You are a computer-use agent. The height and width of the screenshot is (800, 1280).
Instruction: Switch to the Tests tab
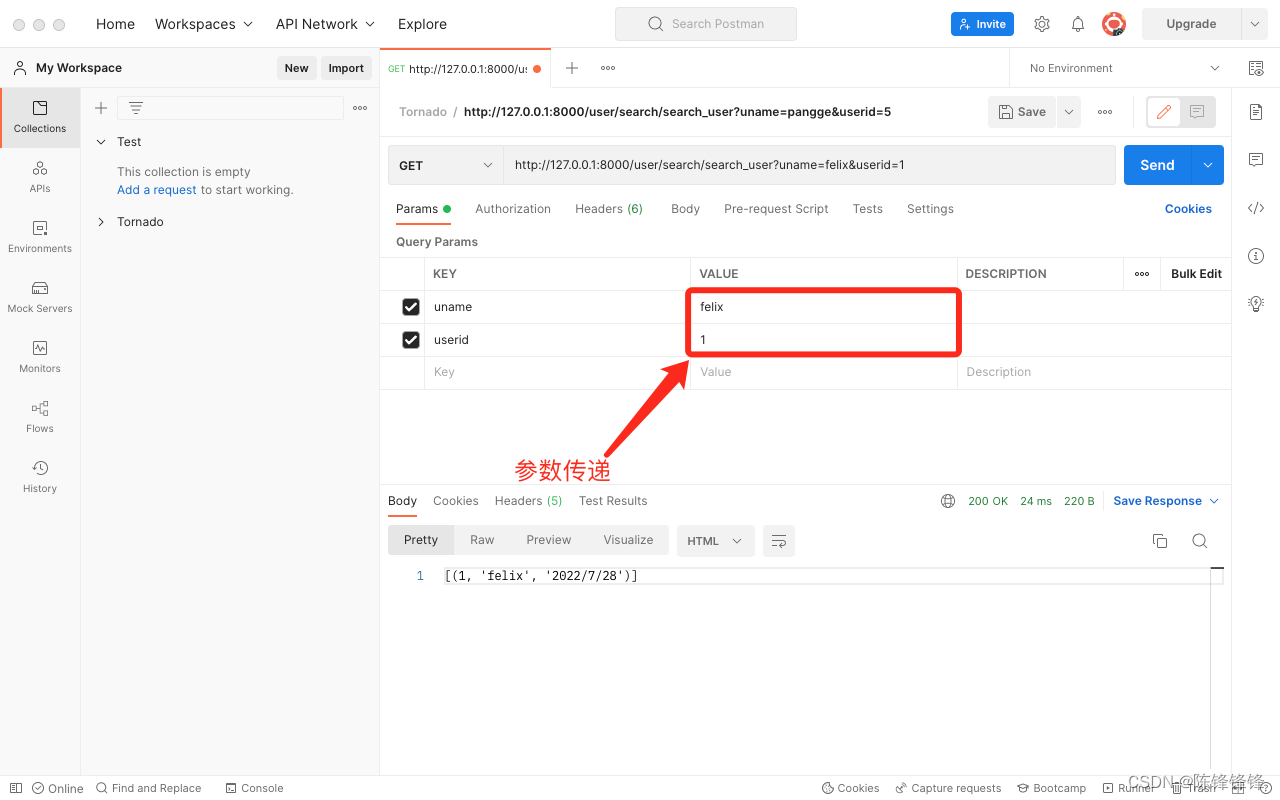(867, 209)
